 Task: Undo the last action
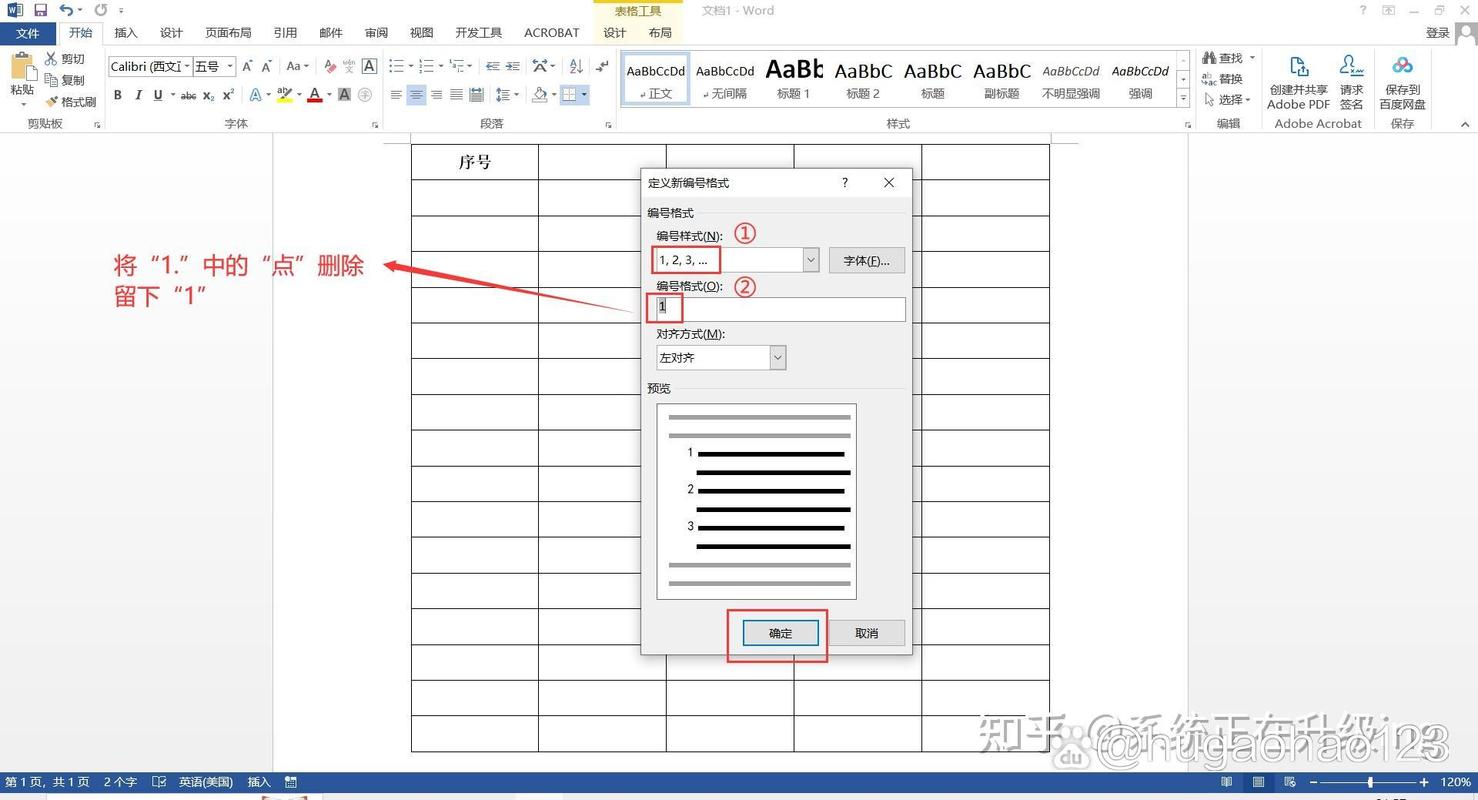click(x=66, y=10)
